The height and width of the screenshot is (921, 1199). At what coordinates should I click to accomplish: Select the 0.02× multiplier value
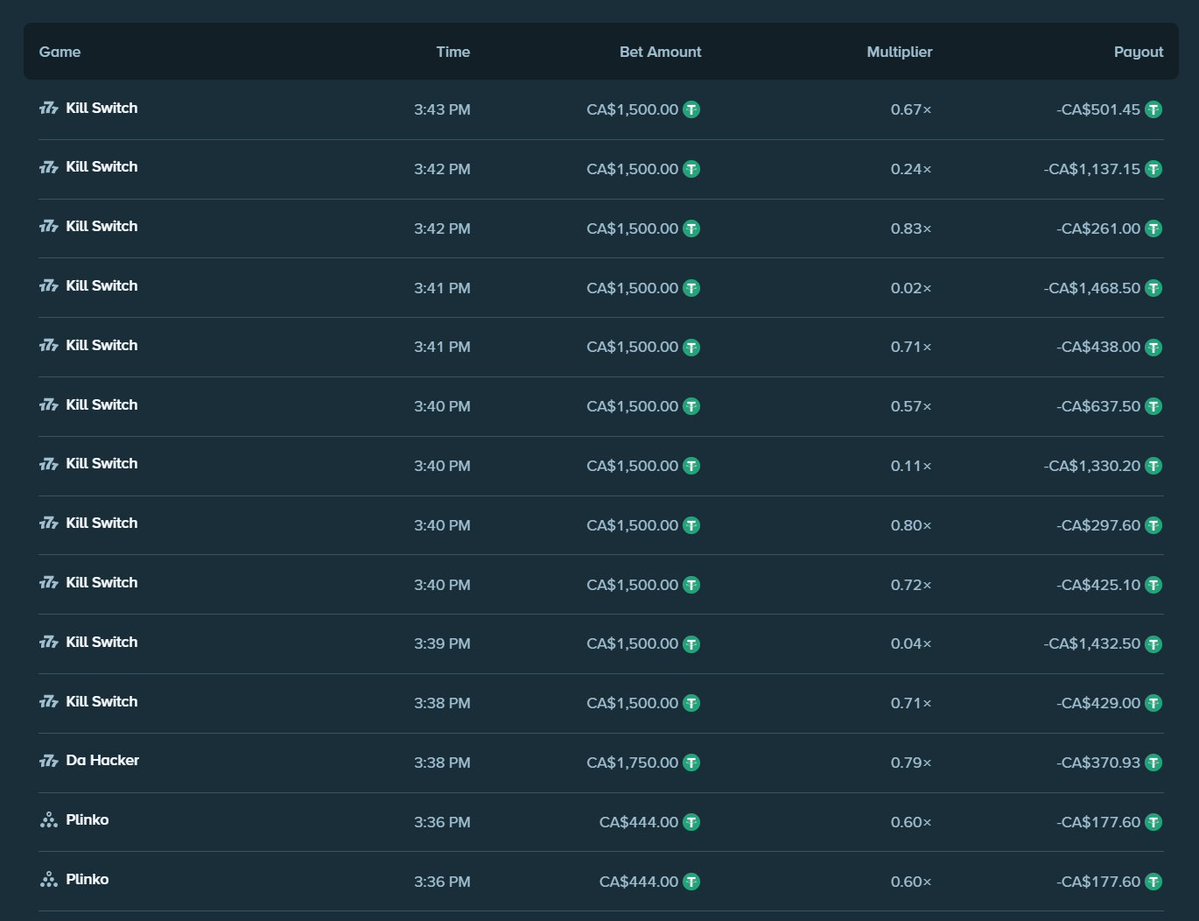tap(911, 288)
